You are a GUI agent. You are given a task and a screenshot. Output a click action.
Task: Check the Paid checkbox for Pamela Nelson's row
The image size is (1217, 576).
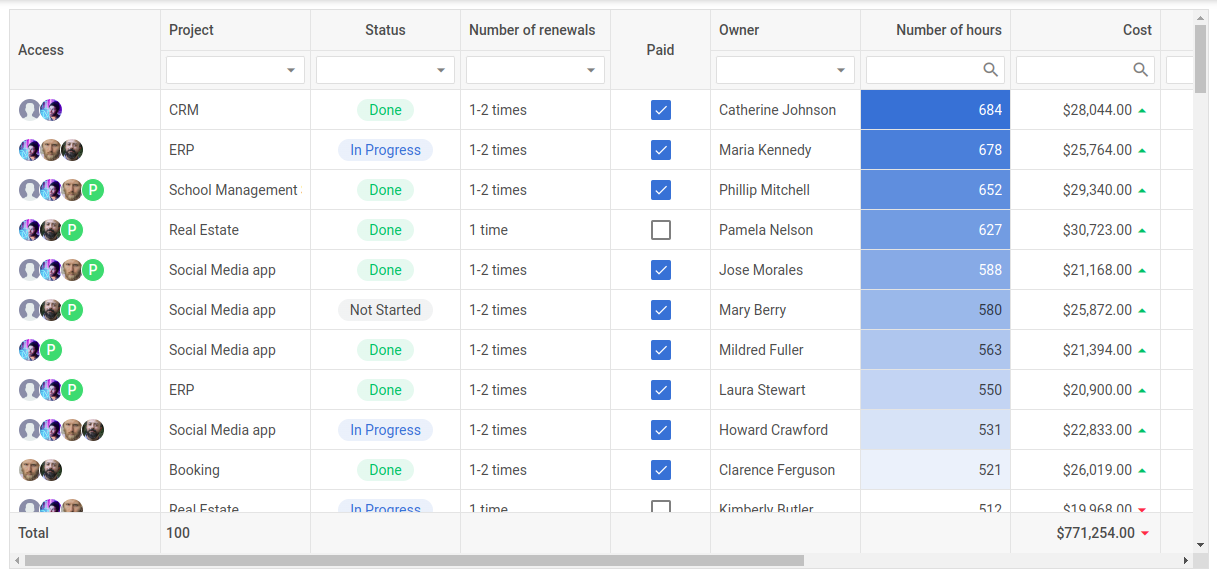pyautogui.click(x=661, y=229)
